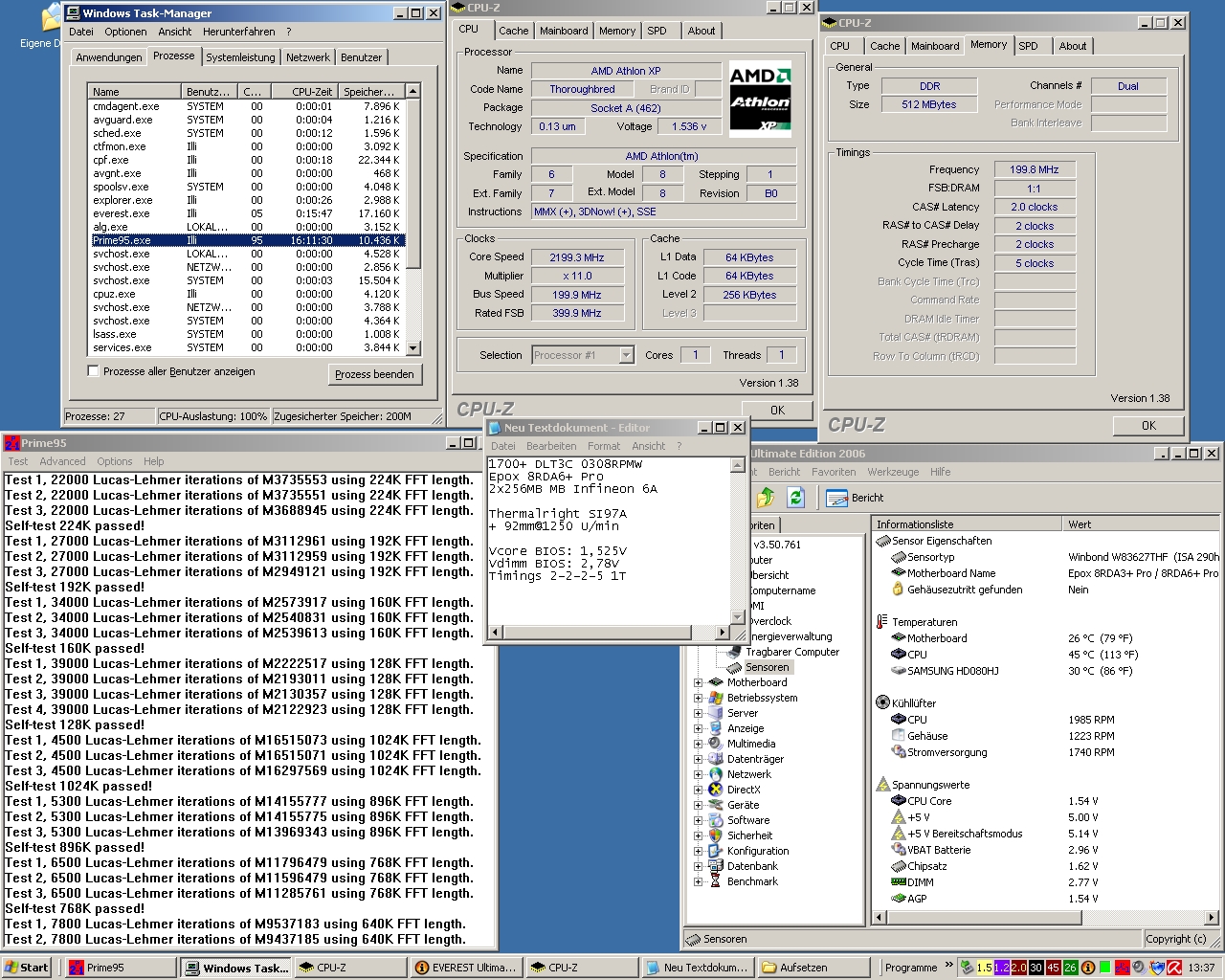The height and width of the screenshot is (980, 1225).
Task: Expand the Netzwerk tree node in EVEREST
Action: [698, 774]
